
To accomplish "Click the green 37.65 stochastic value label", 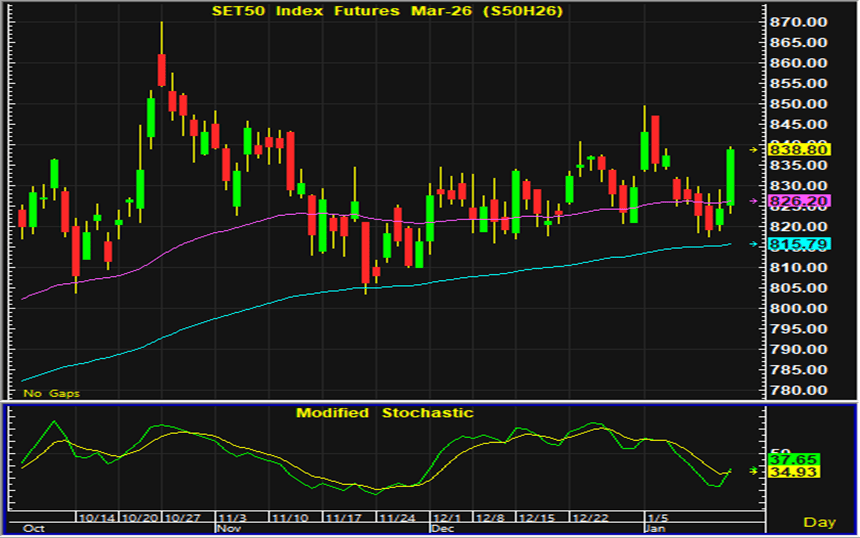I will pyautogui.click(x=794, y=459).
